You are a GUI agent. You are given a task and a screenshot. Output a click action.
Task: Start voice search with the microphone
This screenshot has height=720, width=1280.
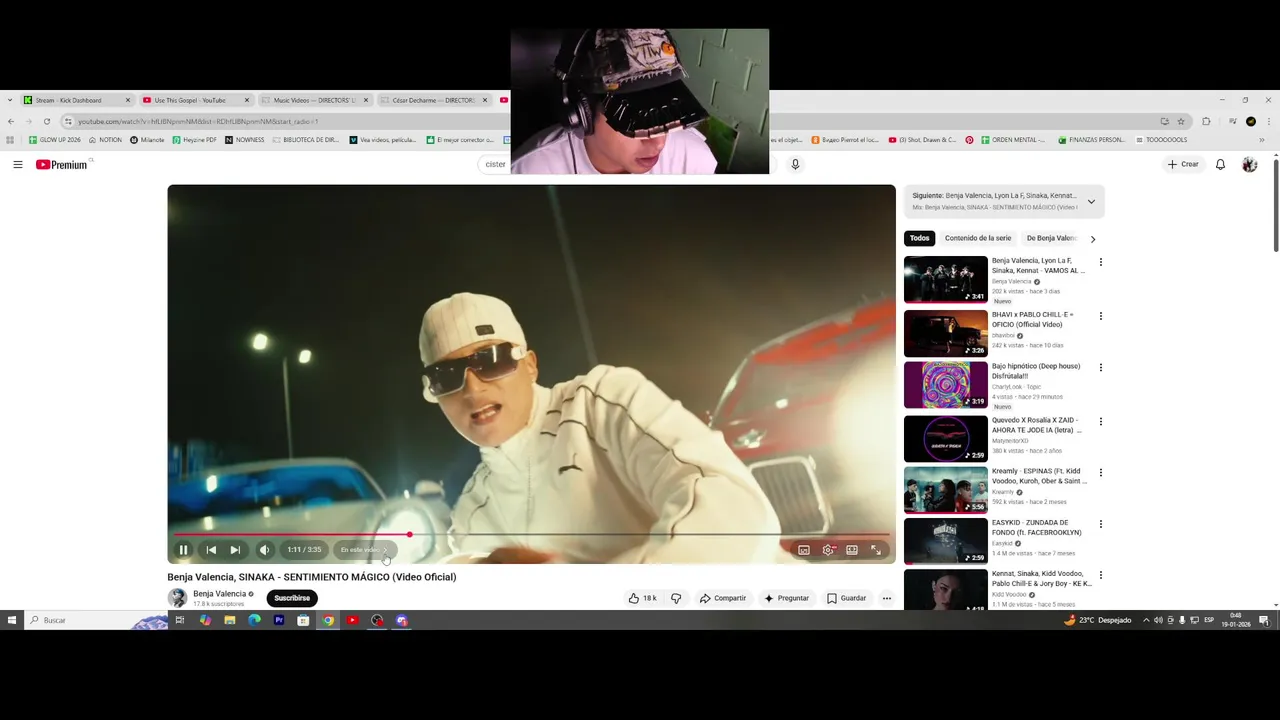point(795,164)
